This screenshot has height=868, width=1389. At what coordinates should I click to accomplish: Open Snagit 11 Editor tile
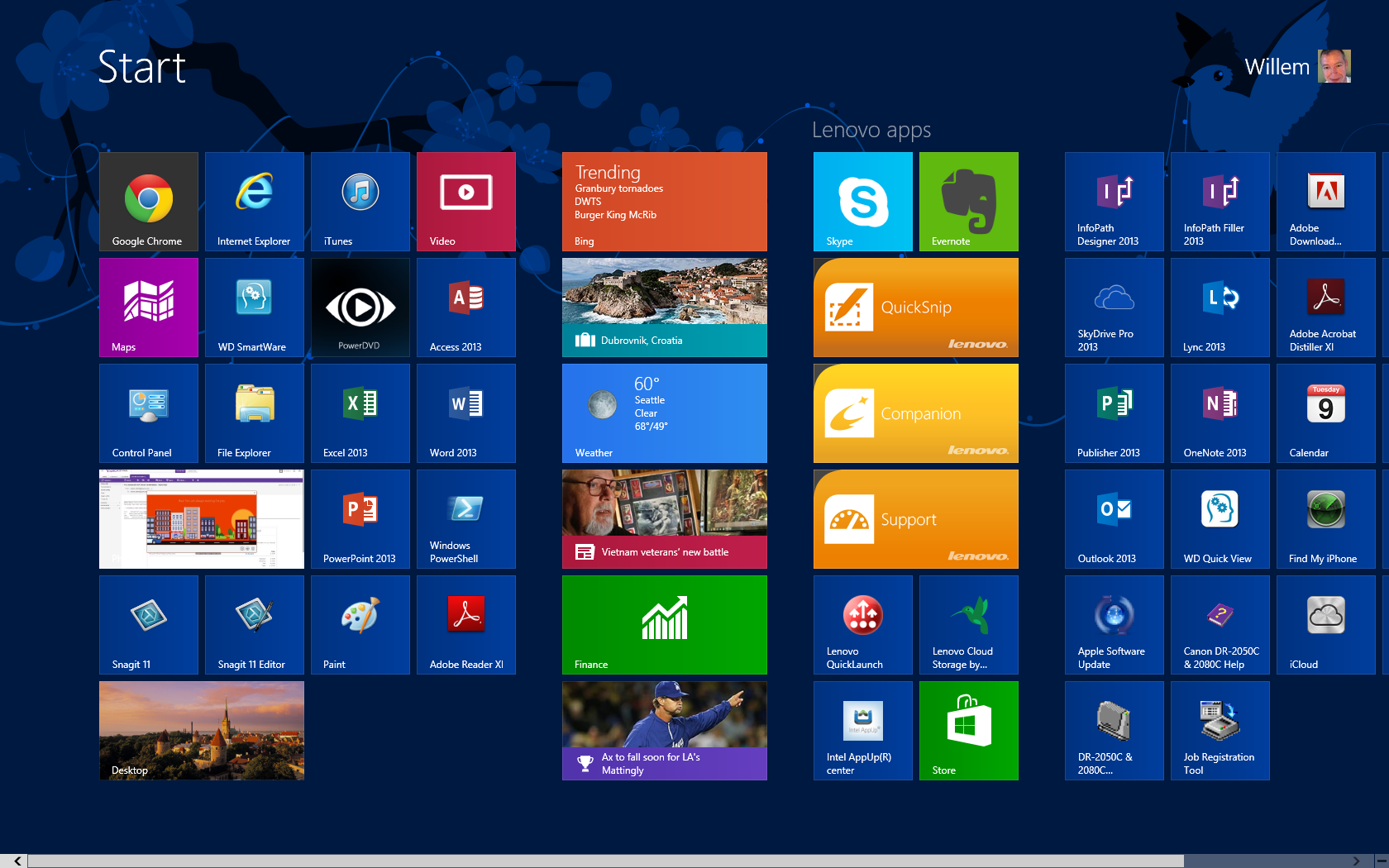pos(255,625)
